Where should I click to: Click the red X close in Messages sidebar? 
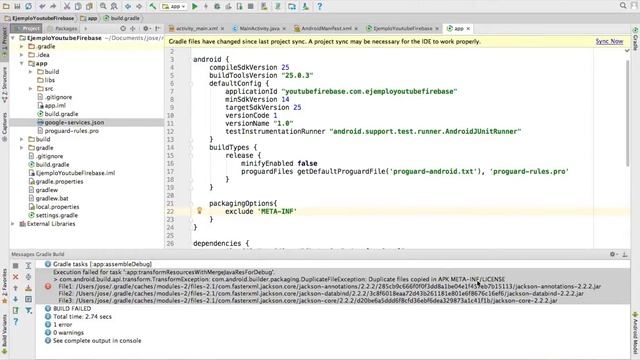coord(16,277)
